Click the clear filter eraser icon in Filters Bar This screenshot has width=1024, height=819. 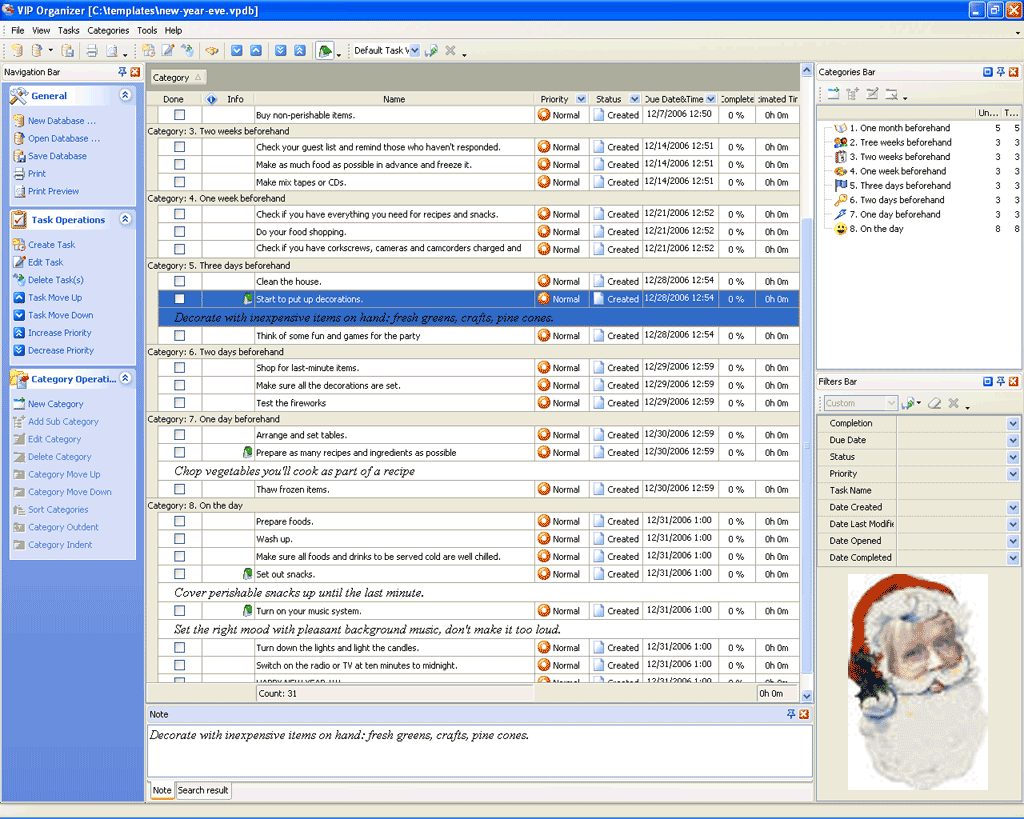coord(934,403)
